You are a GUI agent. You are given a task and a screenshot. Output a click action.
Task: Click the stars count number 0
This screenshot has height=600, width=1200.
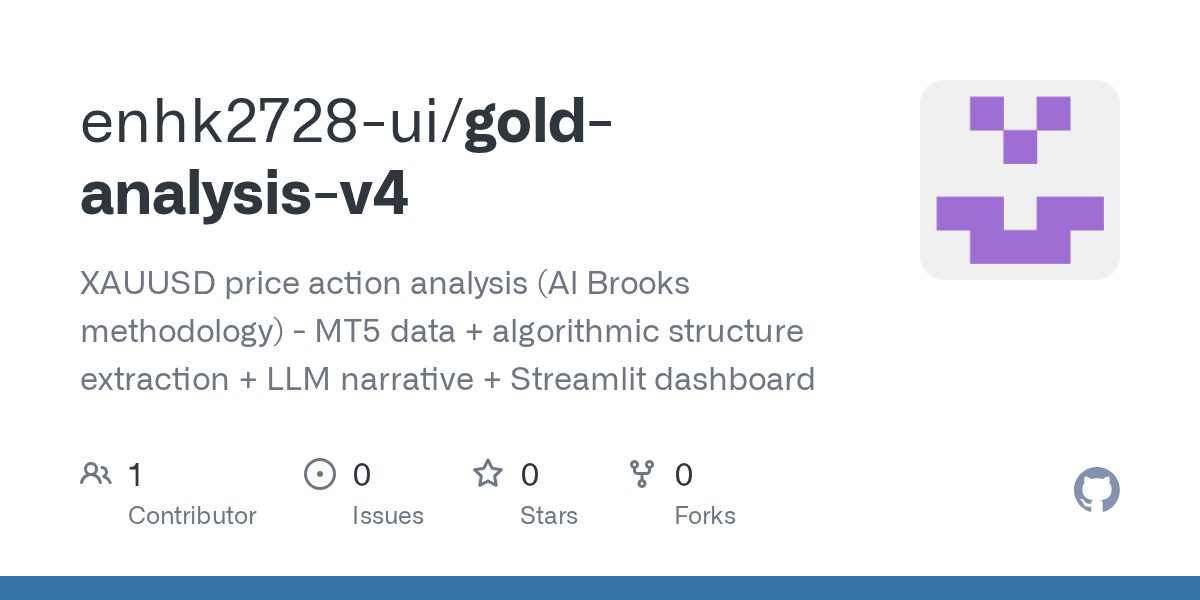530,474
